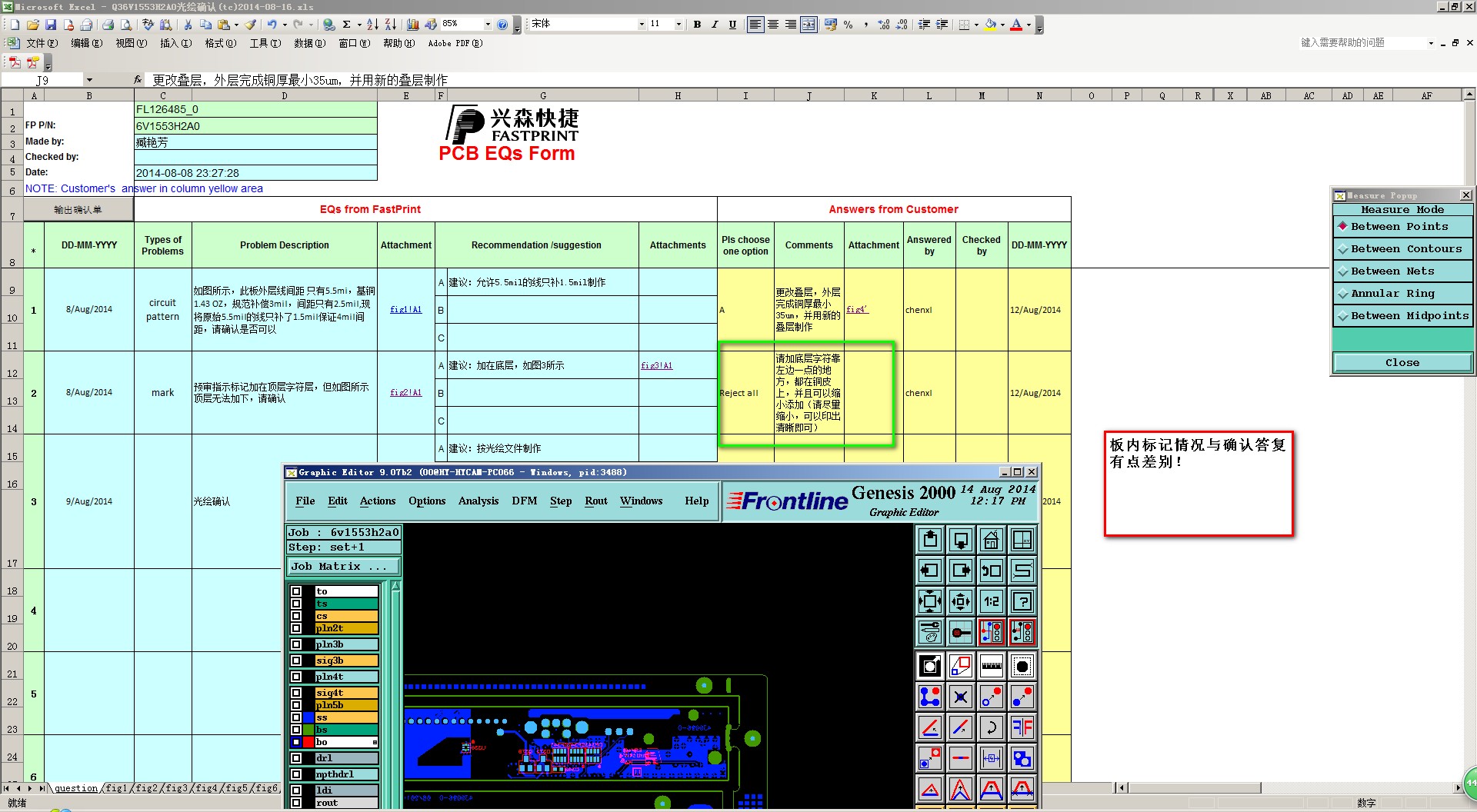Click the 'Type a question for help' box
Screen dimensions: 1477x812
1361,43
